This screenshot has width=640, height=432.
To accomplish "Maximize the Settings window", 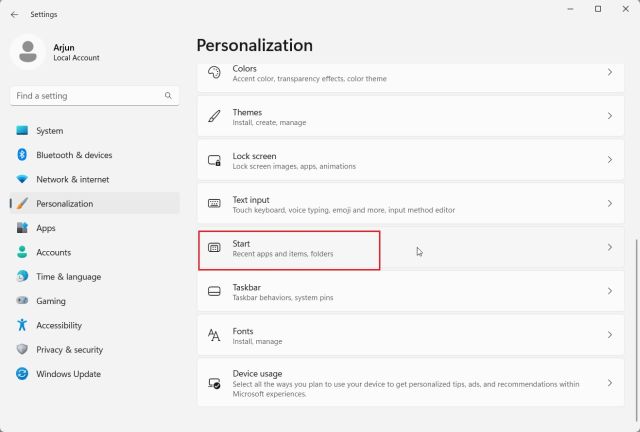I will 598,9.
